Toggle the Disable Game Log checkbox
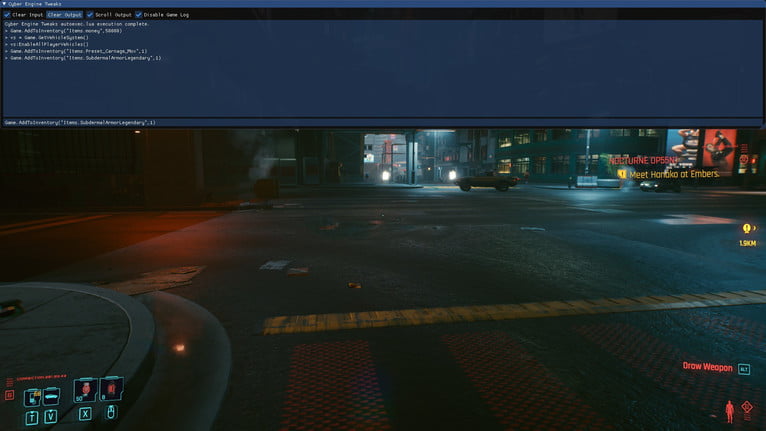The width and height of the screenshot is (766, 431). click(139, 15)
